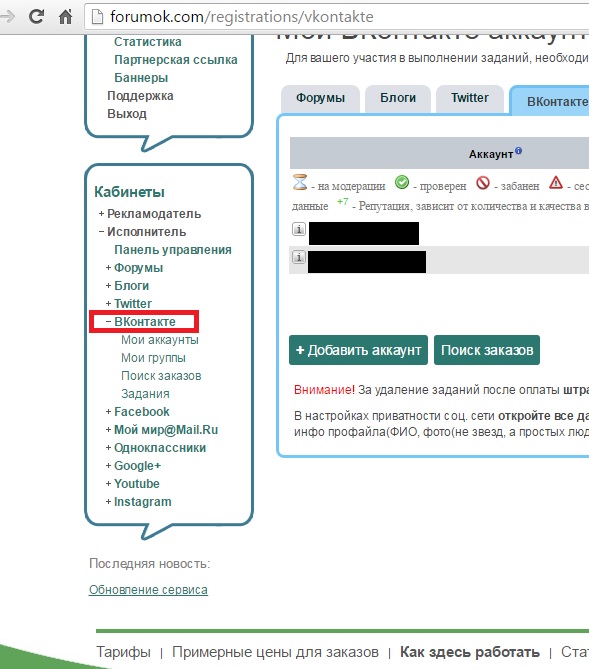
Task: Click the info icon next to first account
Action: [x=299, y=229]
